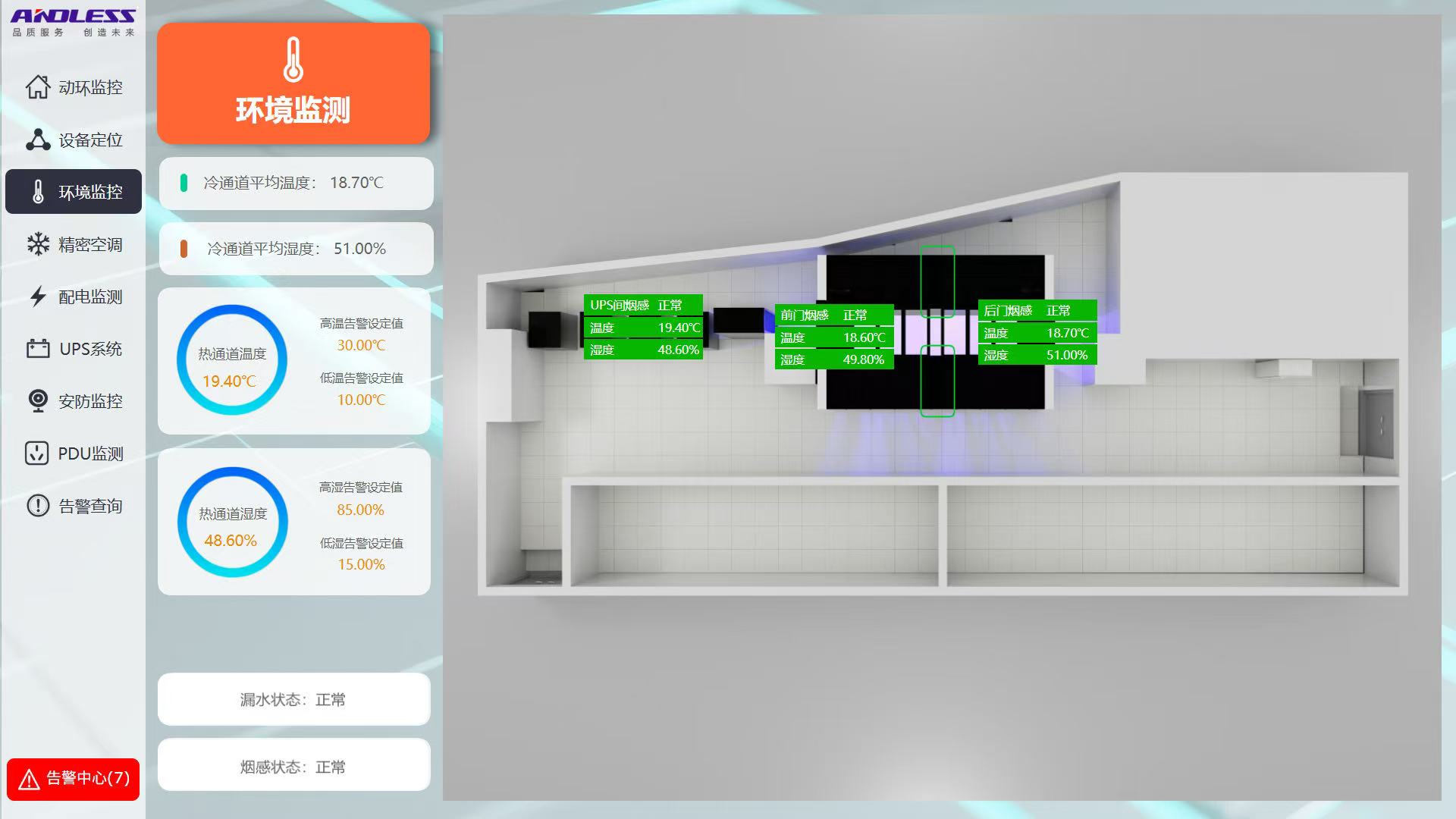Click the UPS系统 battery icon
This screenshot has height=819, width=1456.
[x=37, y=349]
